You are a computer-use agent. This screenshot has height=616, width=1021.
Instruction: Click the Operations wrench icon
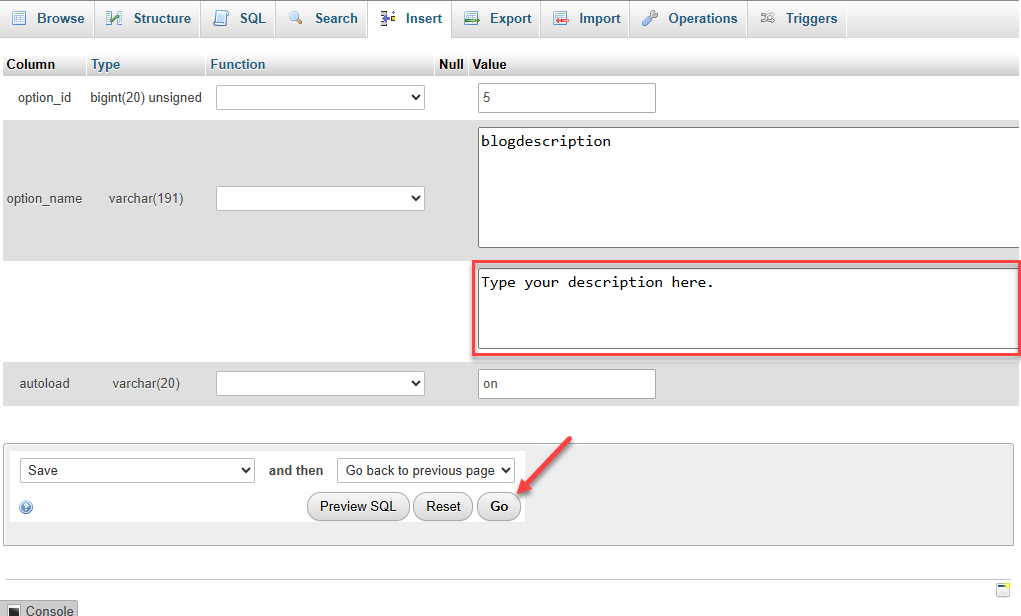click(650, 18)
